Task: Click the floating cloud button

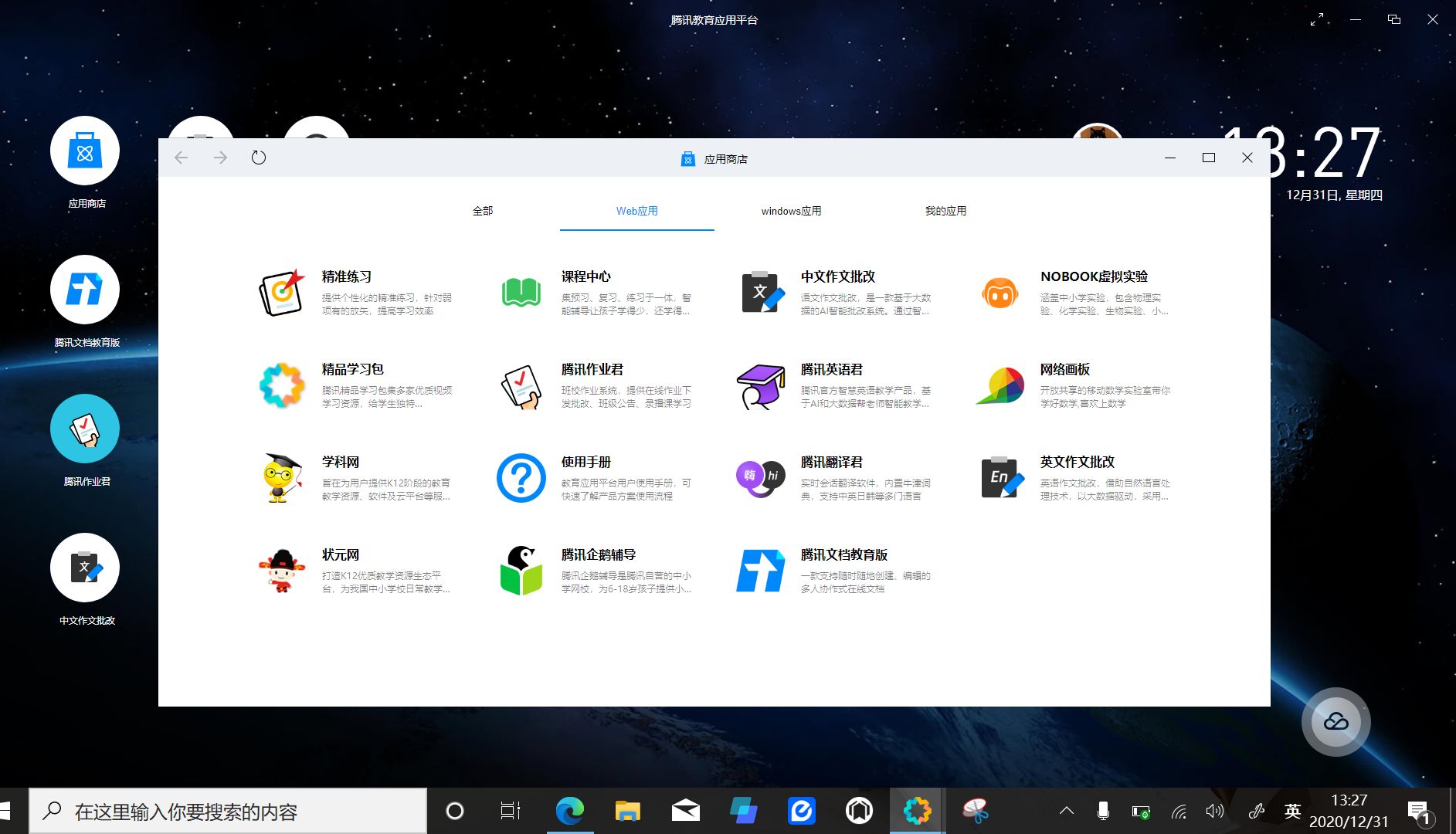Action: pos(1336,722)
